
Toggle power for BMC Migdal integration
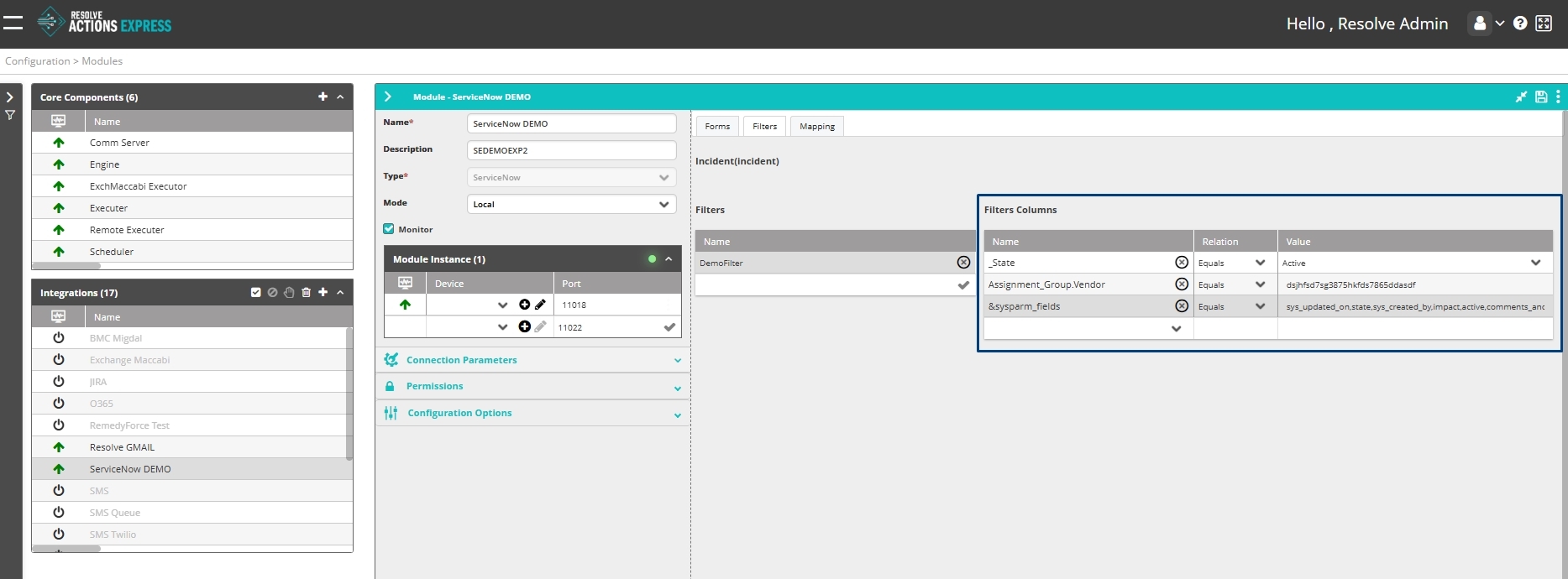59,338
